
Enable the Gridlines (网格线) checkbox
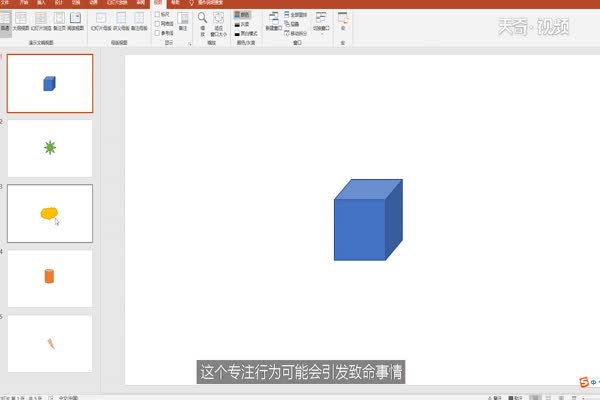pos(158,23)
